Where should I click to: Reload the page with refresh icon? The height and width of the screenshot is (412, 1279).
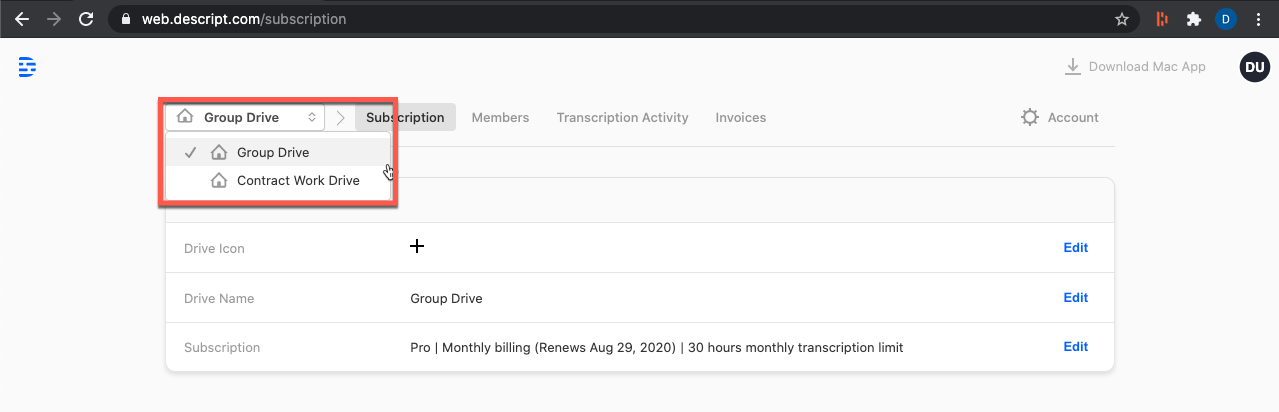(86, 19)
